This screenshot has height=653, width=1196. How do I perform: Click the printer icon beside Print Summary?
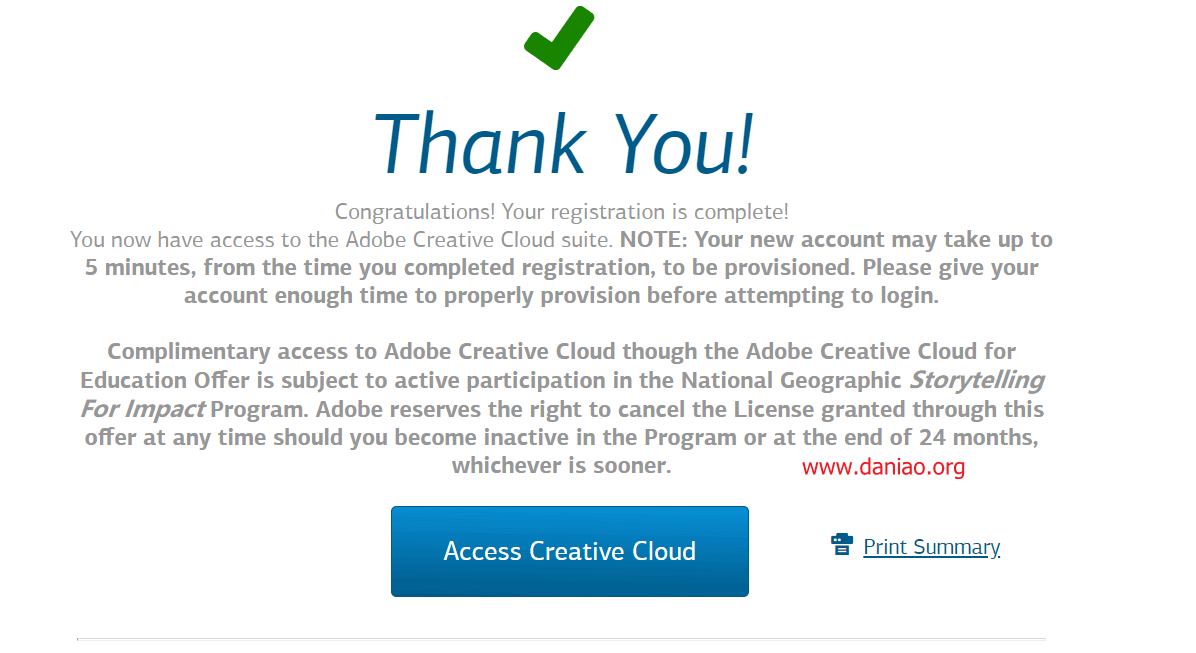coord(841,545)
